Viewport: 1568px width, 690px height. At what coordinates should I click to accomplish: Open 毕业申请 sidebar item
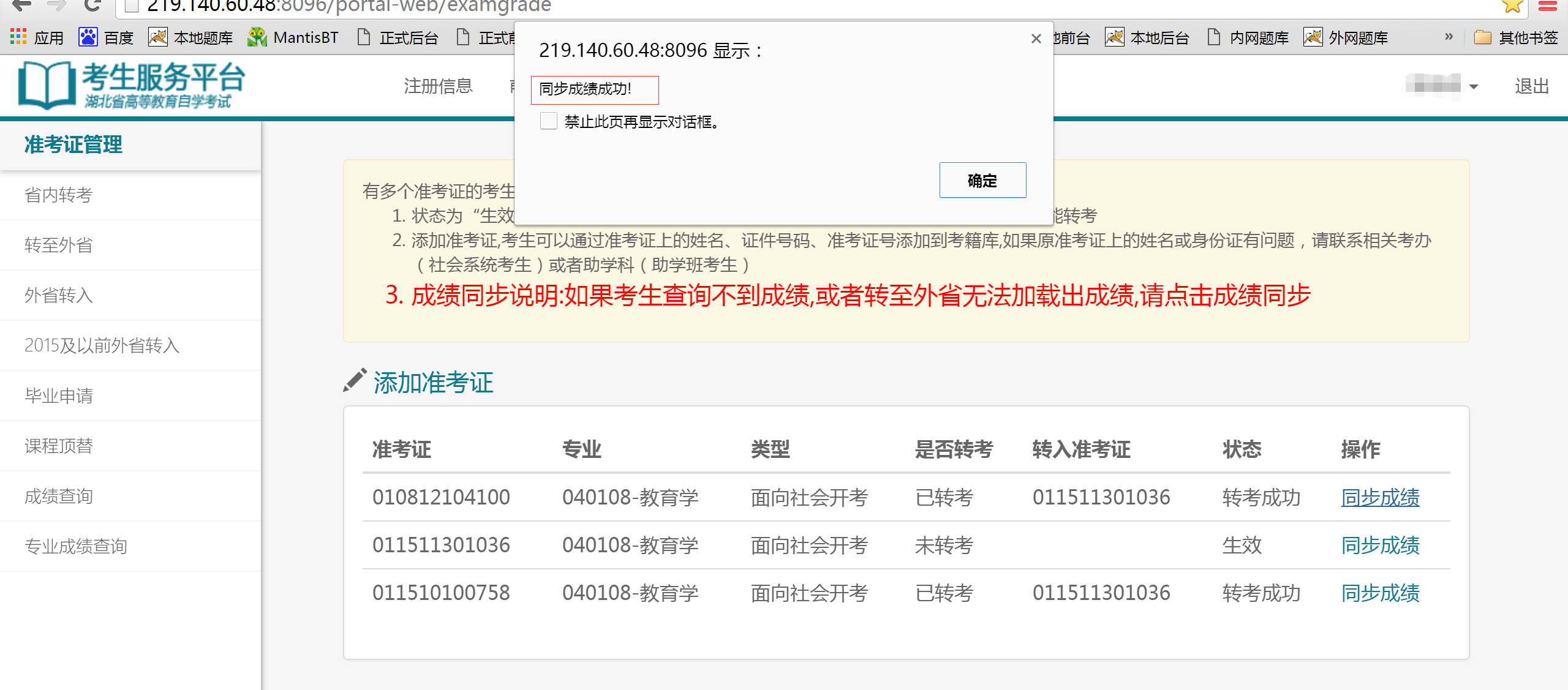pos(58,396)
